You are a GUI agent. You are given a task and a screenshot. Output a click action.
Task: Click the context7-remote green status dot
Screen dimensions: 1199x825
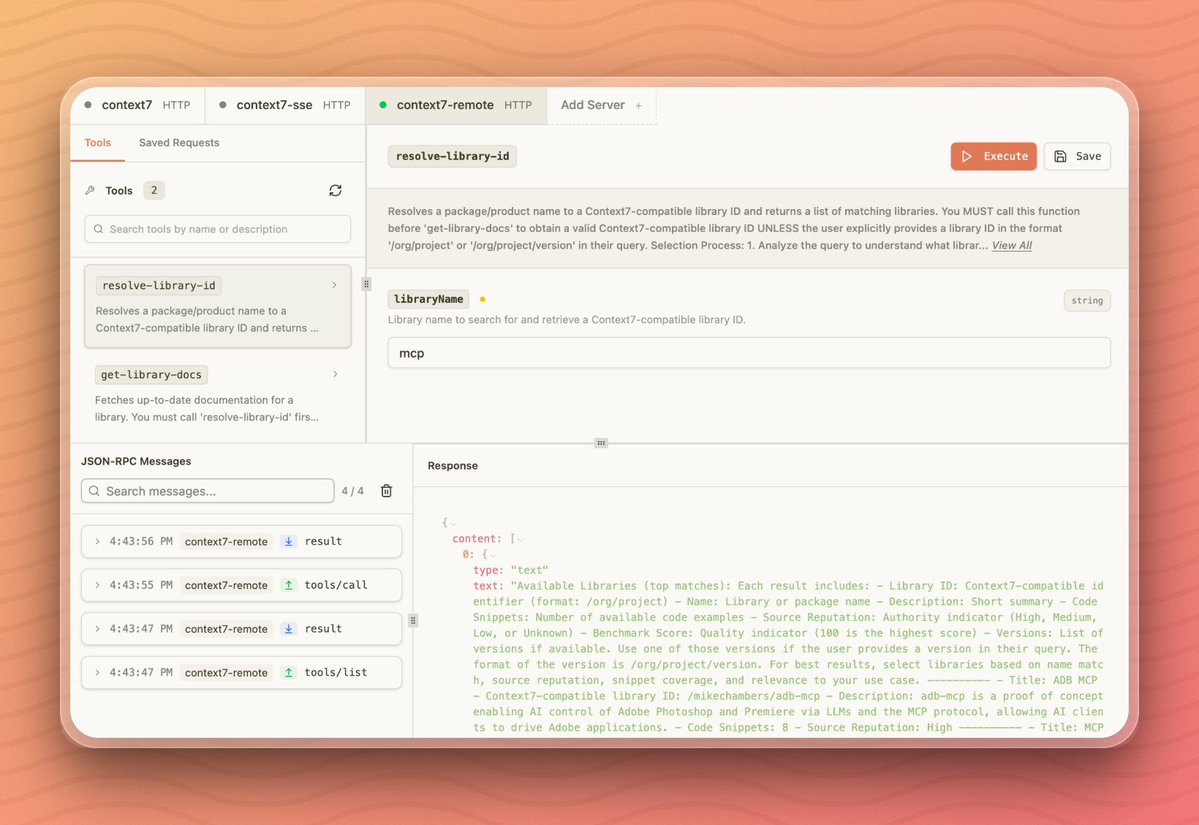[x=383, y=105]
